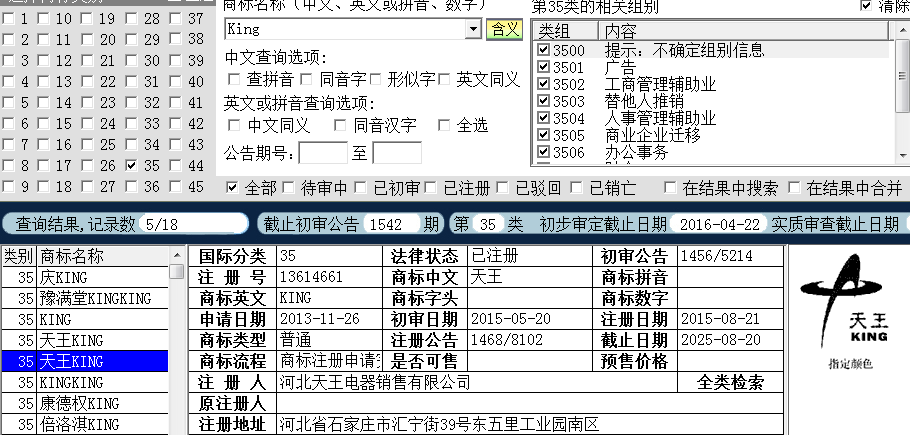910x435 pixels.
Task: Uncheck group 3500 checkbox
Action: pyautogui.click(x=543, y=50)
